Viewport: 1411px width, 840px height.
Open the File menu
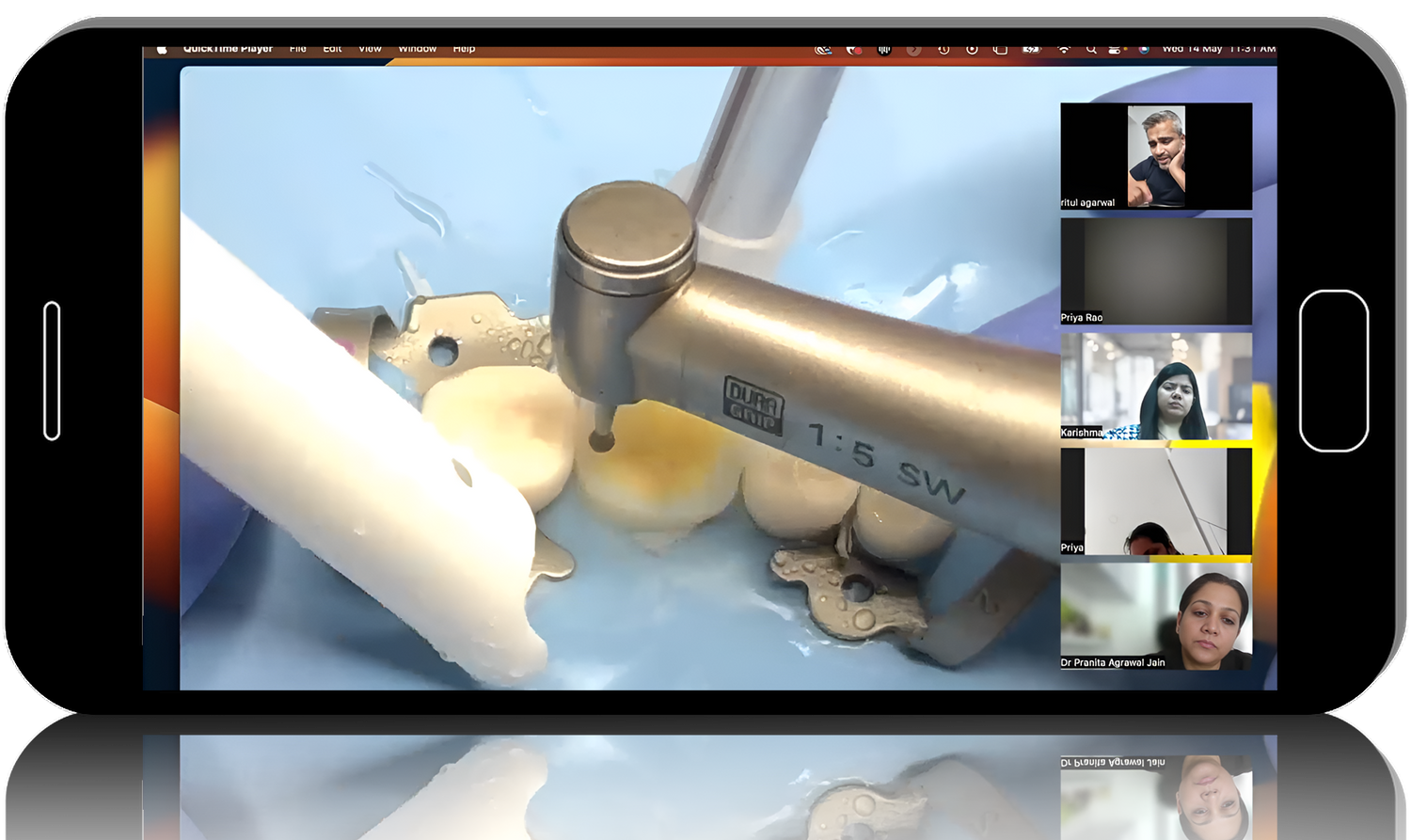pos(298,50)
